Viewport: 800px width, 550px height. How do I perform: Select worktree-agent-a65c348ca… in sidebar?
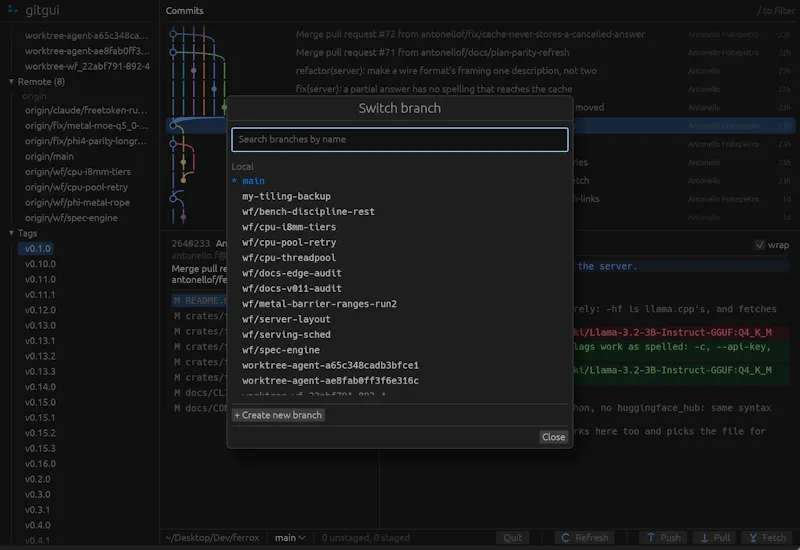pyautogui.click(x=86, y=36)
